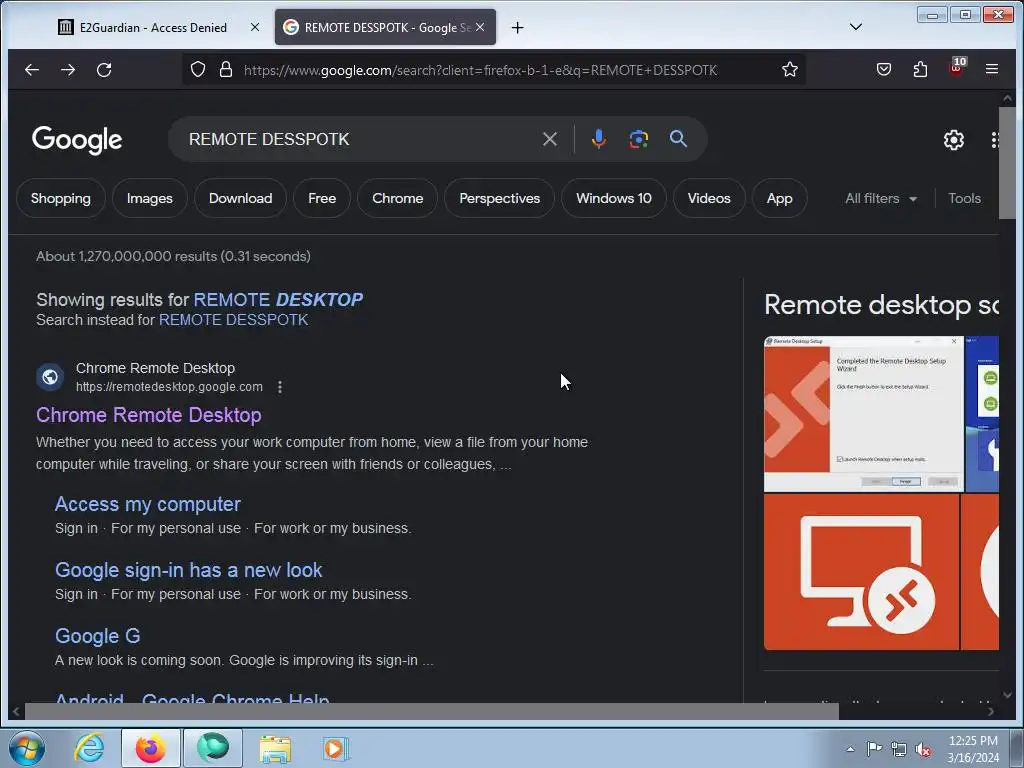
Task: Open media player taskbar icon
Action: (x=336, y=749)
